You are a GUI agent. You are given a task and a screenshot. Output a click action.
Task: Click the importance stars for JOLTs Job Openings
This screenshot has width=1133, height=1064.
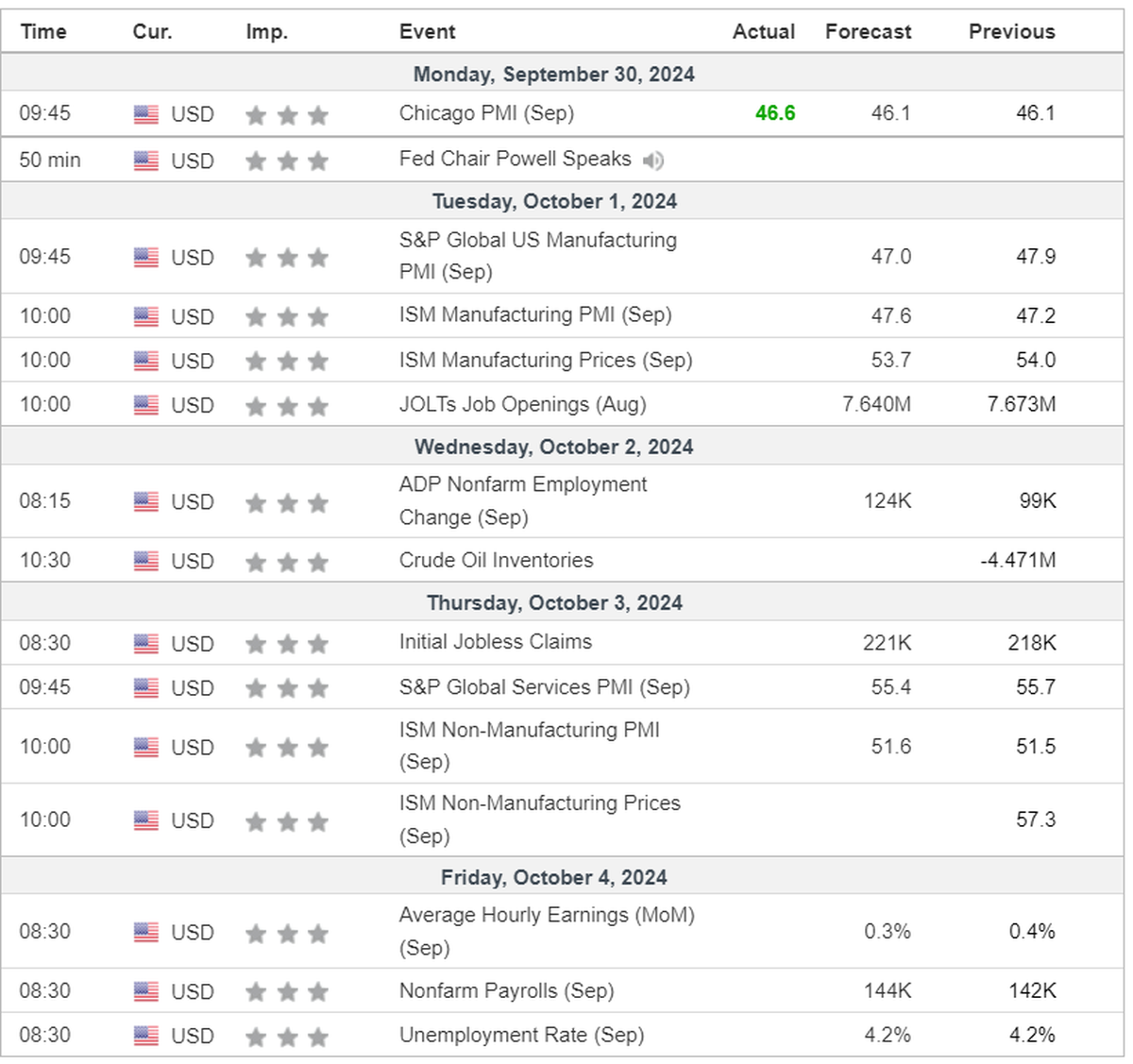pos(287,406)
